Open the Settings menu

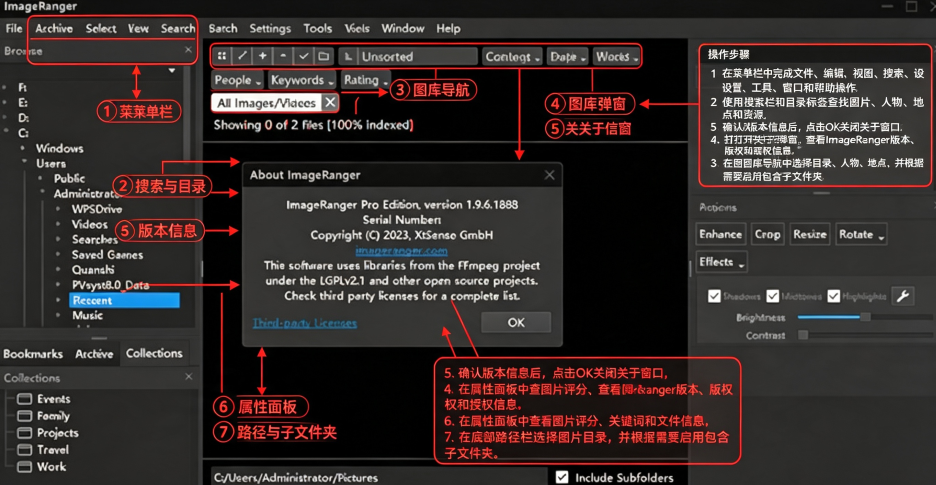point(270,28)
